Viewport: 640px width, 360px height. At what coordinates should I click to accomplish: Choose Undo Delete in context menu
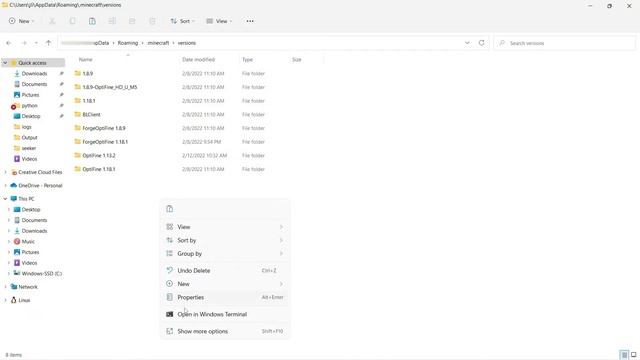click(225, 271)
